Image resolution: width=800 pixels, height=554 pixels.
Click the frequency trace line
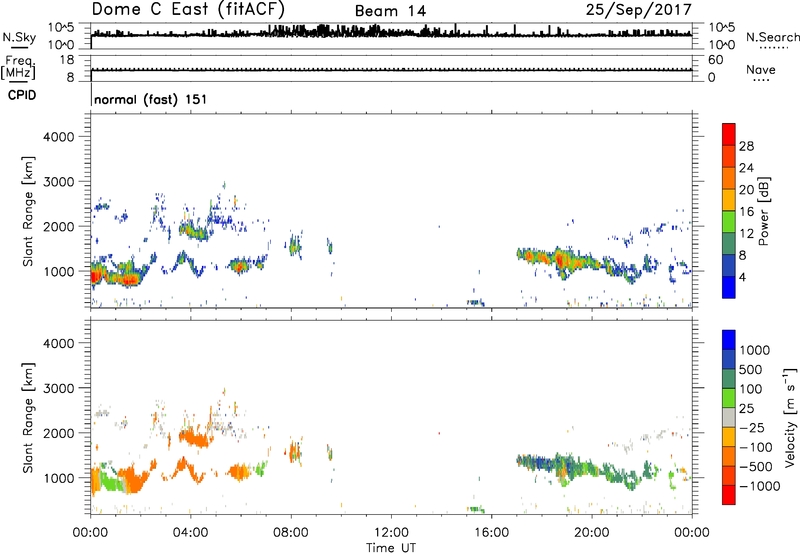pos(391,70)
